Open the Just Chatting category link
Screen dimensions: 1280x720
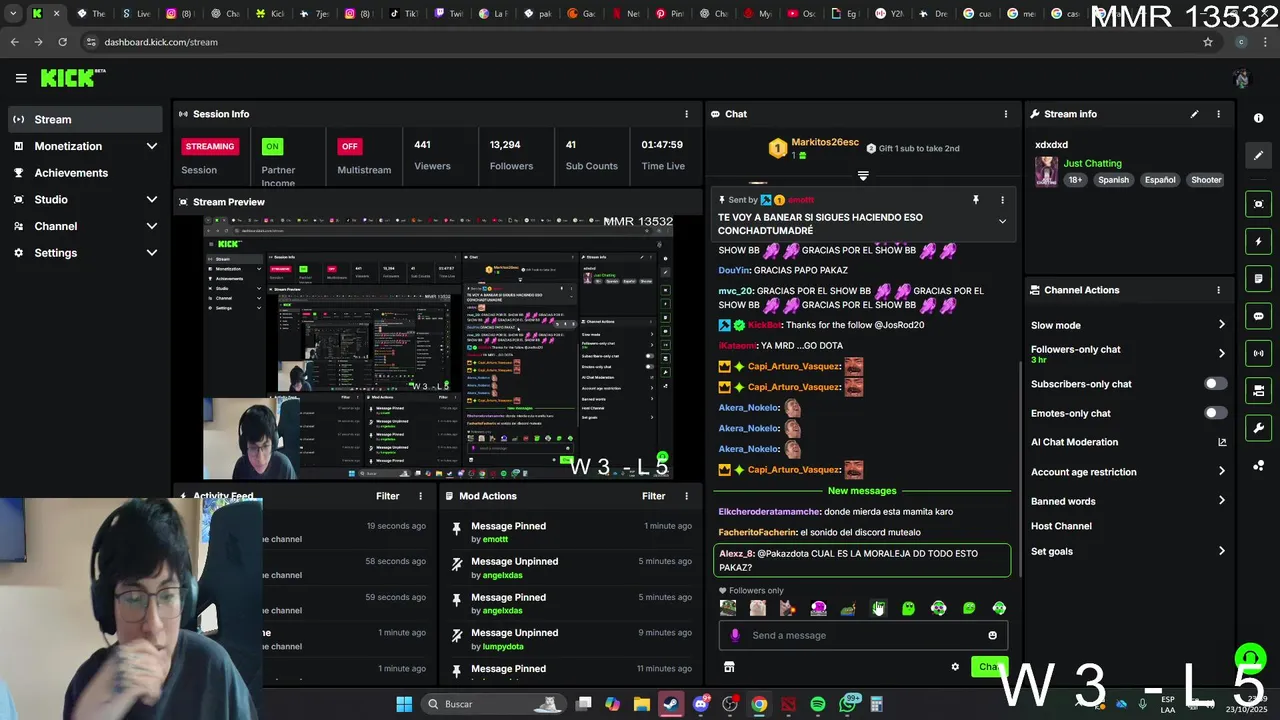point(1092,163)
